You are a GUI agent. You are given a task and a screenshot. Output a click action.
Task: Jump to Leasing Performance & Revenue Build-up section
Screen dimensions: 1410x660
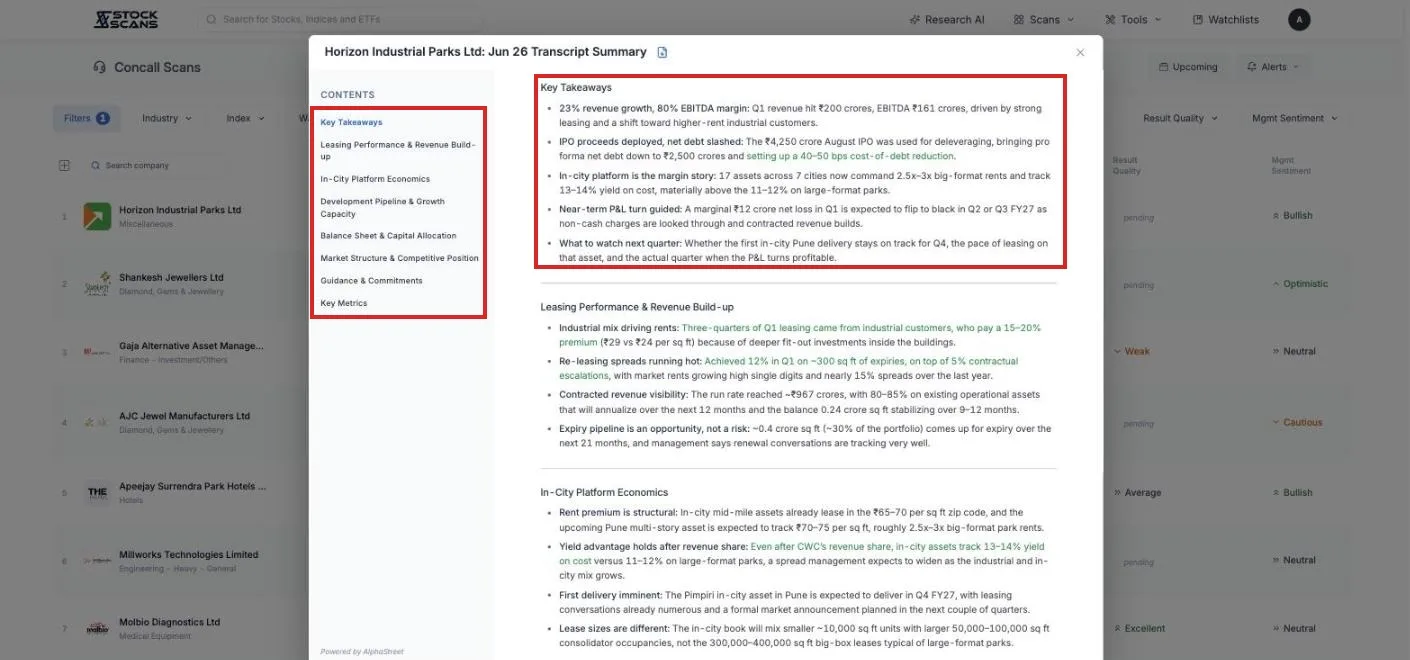398,150
